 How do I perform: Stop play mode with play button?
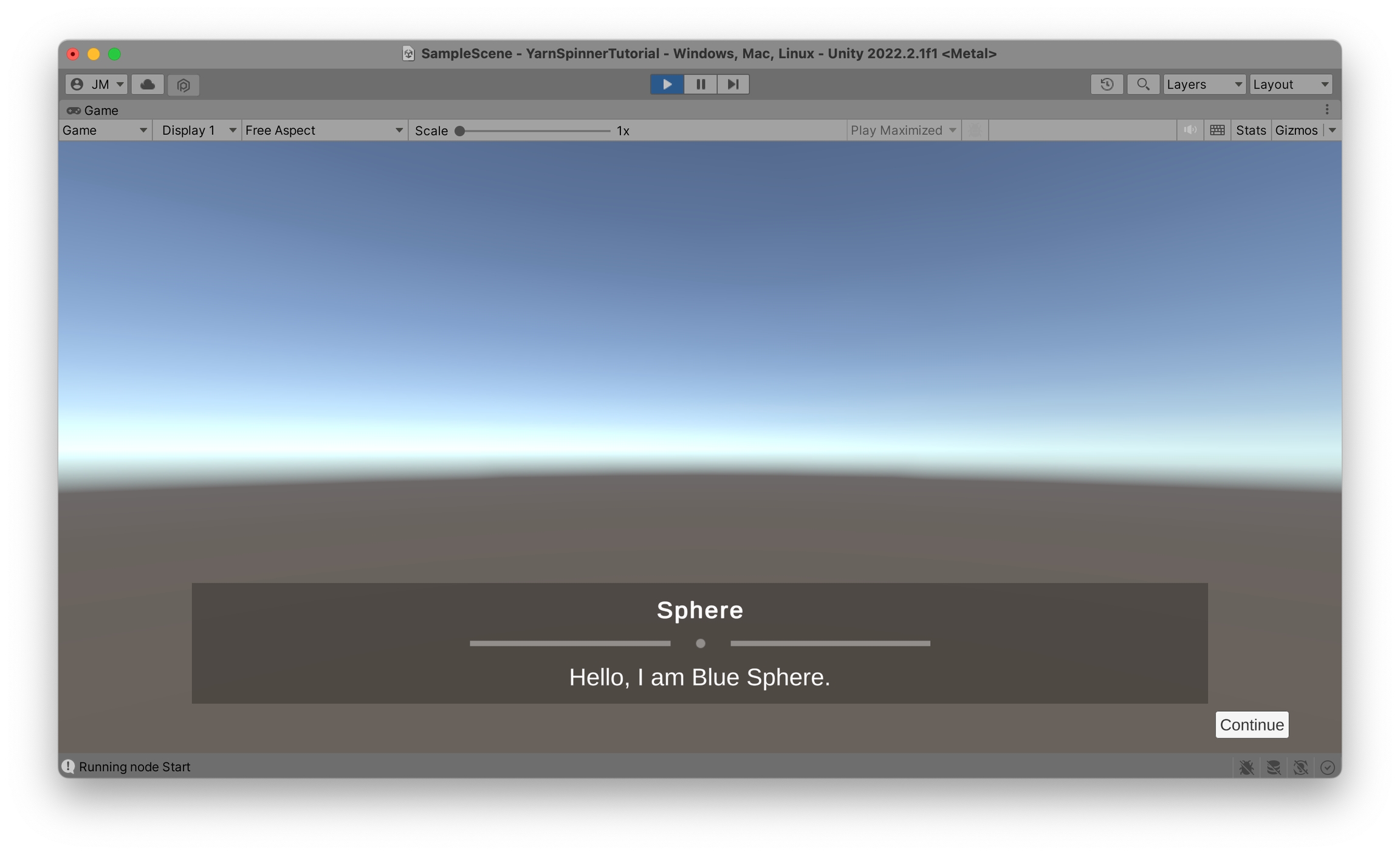pos(667,84)
